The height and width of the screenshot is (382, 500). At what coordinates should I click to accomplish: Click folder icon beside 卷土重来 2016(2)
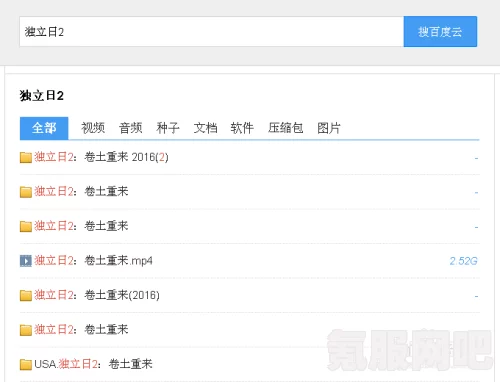point(26,157)
